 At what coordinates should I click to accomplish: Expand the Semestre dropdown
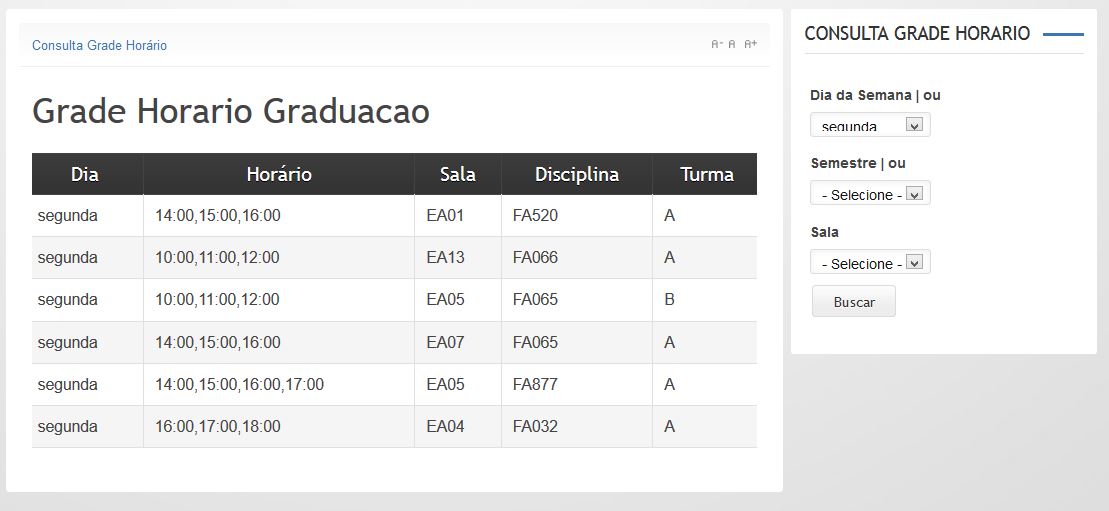[x=870, y=194]
